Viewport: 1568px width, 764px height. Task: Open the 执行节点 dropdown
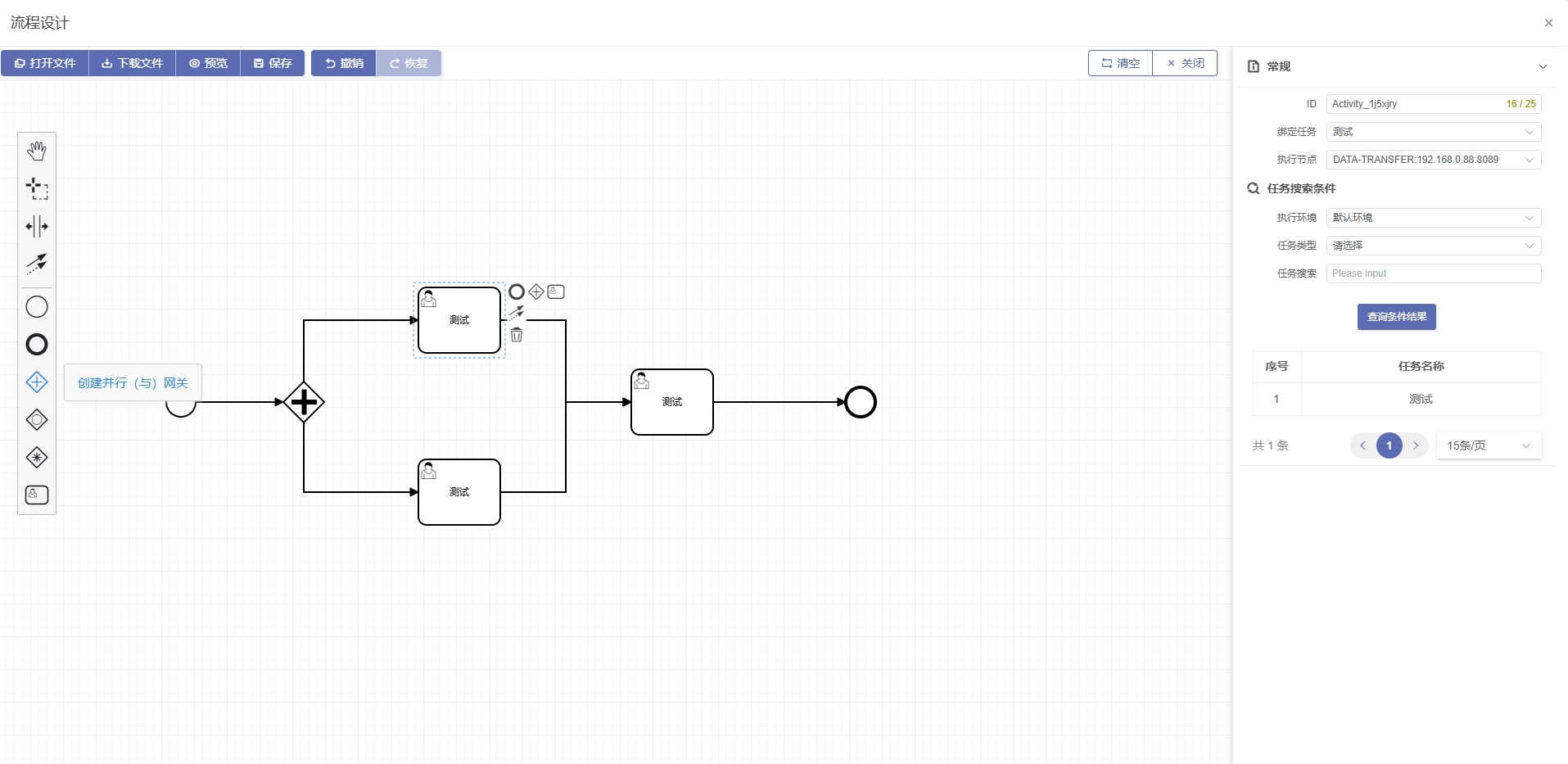tap(1433, 160)
